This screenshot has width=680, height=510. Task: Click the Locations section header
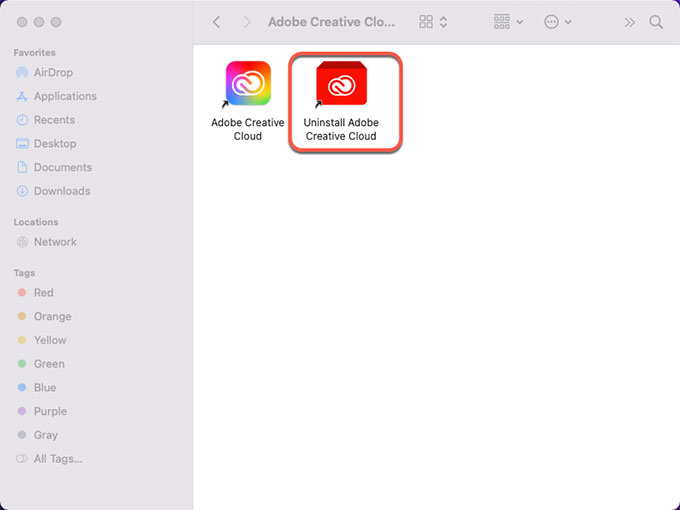36,222
